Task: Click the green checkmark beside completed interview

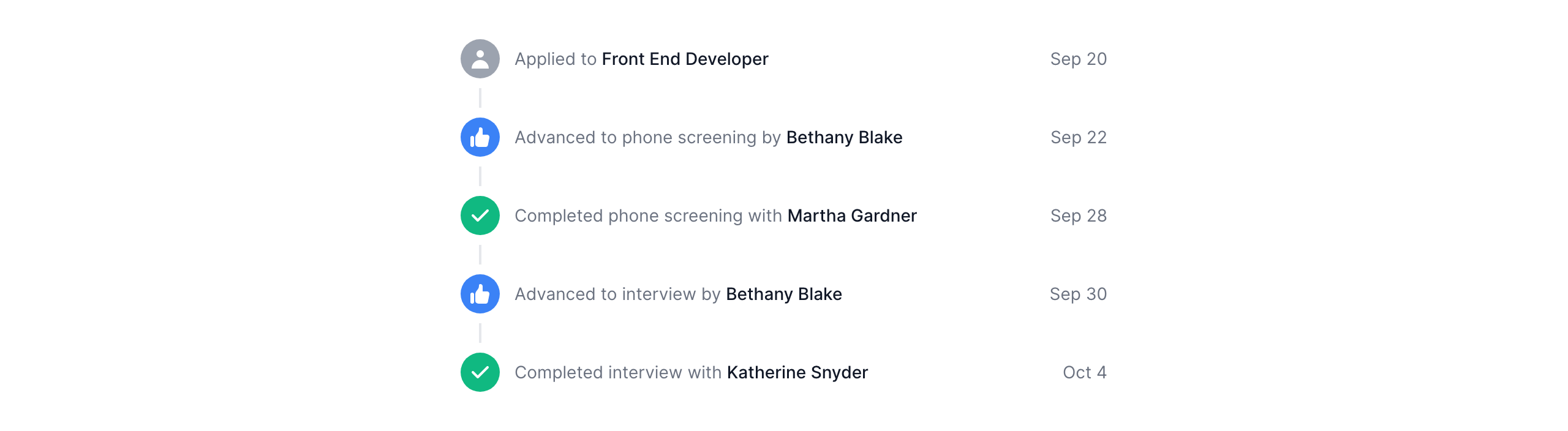Action: tap(480, 372)
